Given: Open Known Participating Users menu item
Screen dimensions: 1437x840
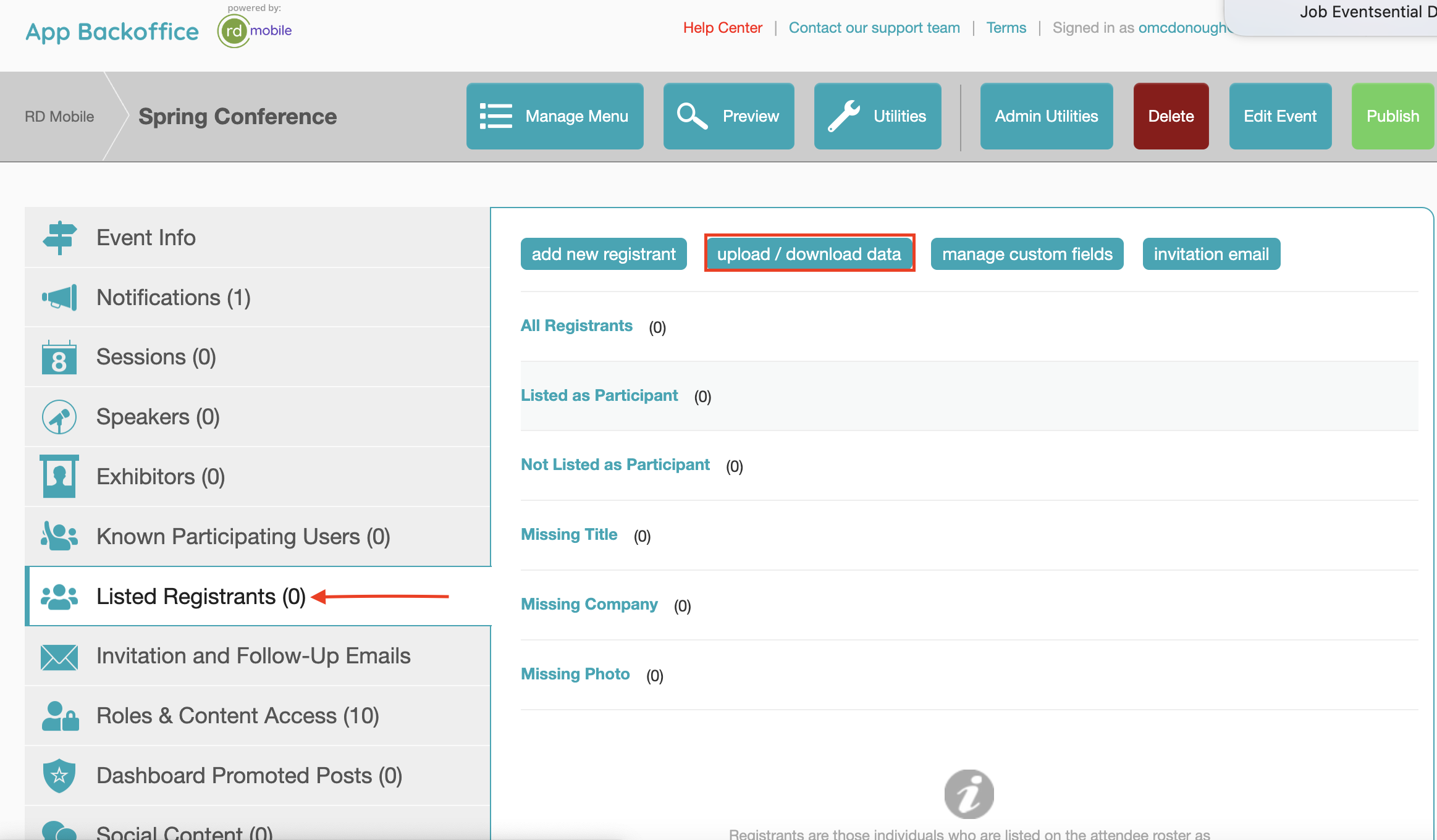Looking at the screenshot, I should [x=243, y=537].
